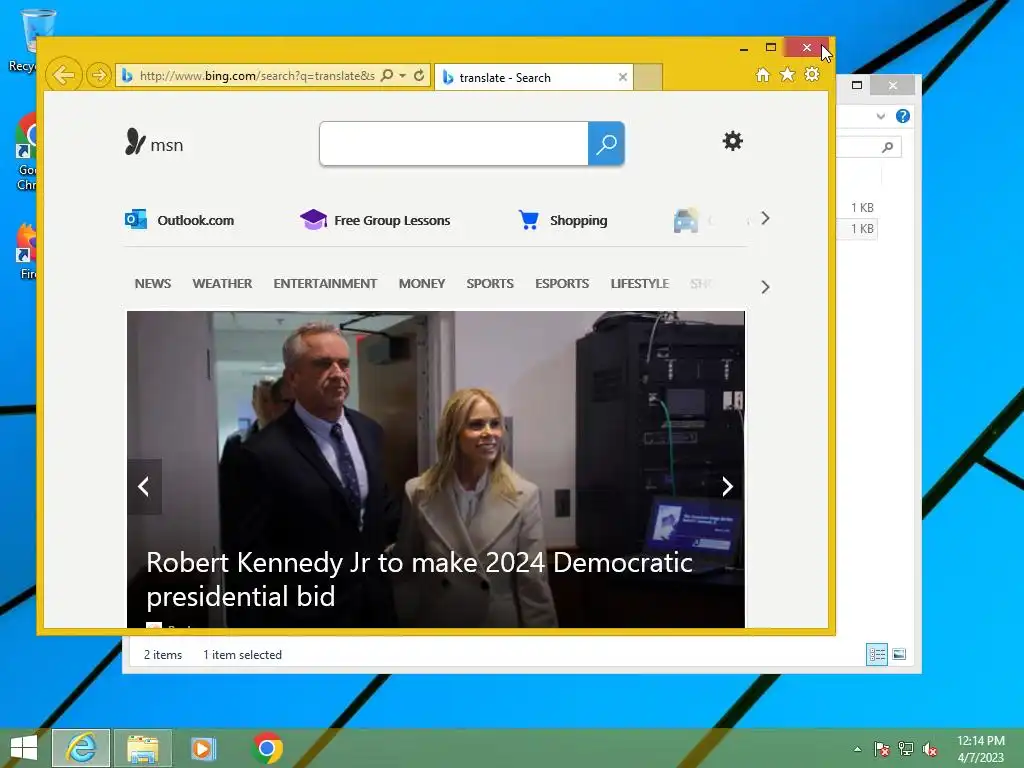Go to the browser Home page icon

point(763,74)
